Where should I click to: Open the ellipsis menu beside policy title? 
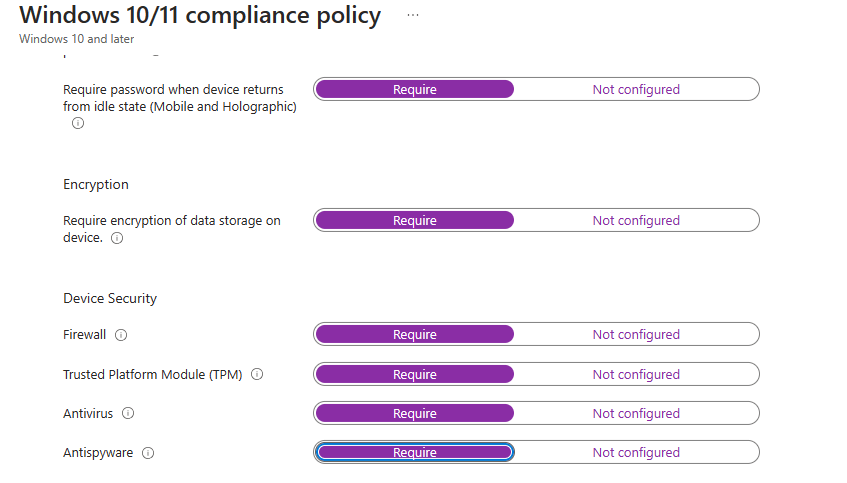pyautogui.click(x=413, y=16)
